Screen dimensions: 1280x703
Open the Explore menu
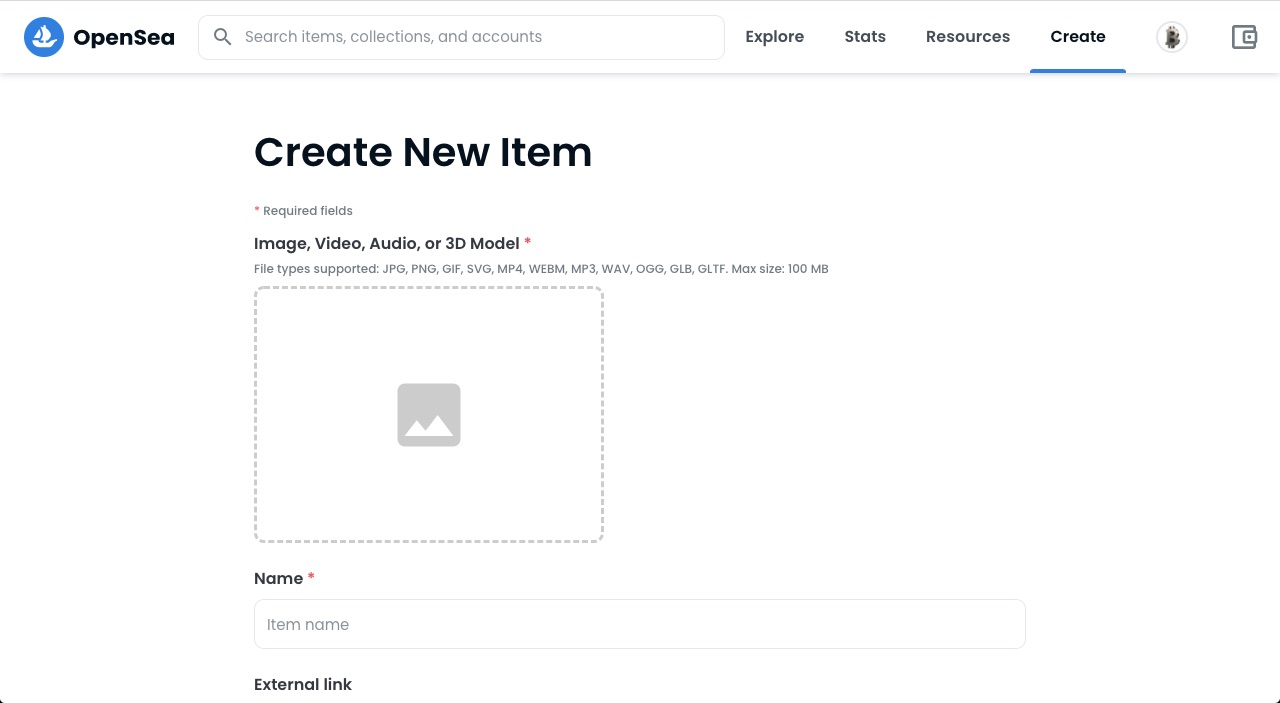(775, 37)
